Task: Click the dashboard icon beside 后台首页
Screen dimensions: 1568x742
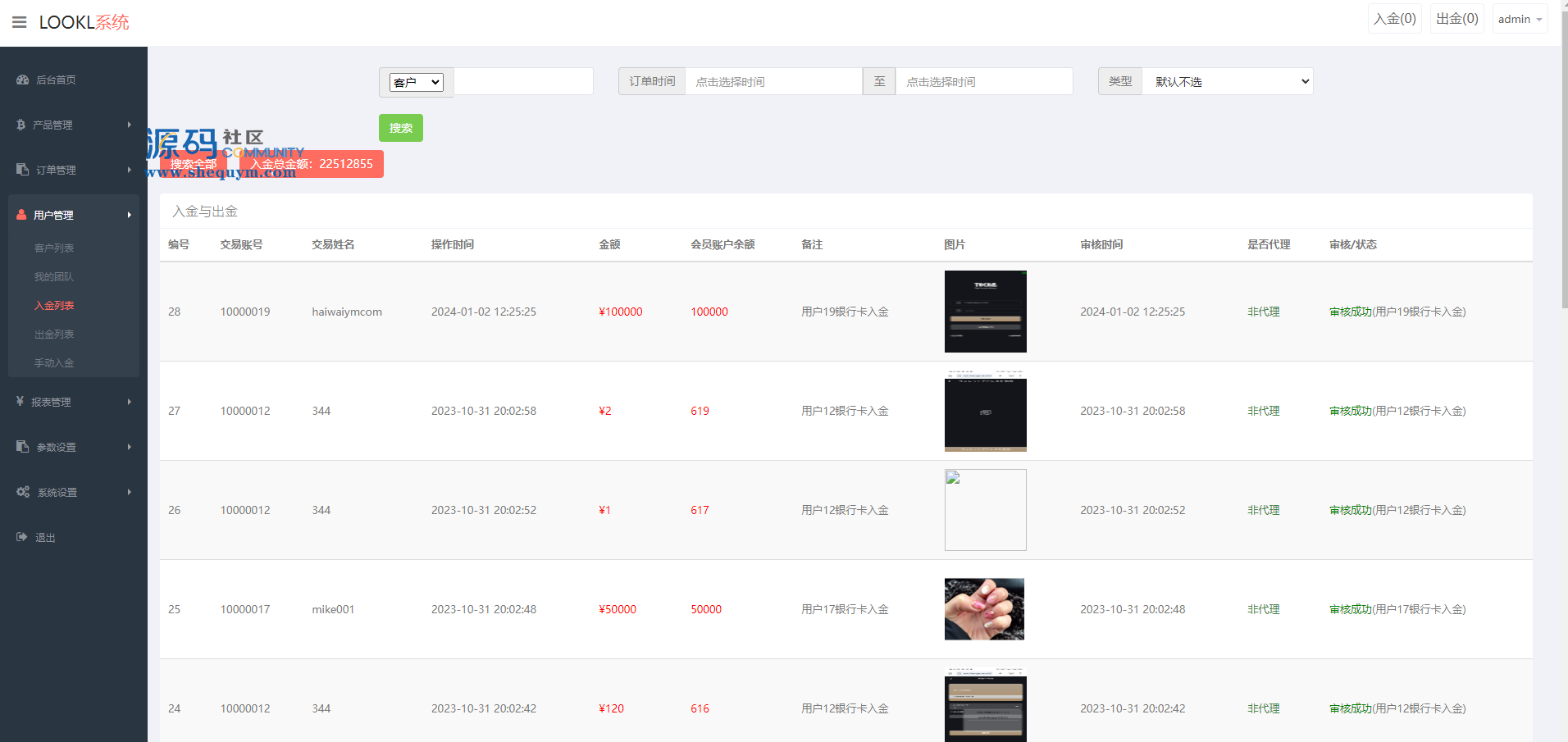Action: (23, 80)
